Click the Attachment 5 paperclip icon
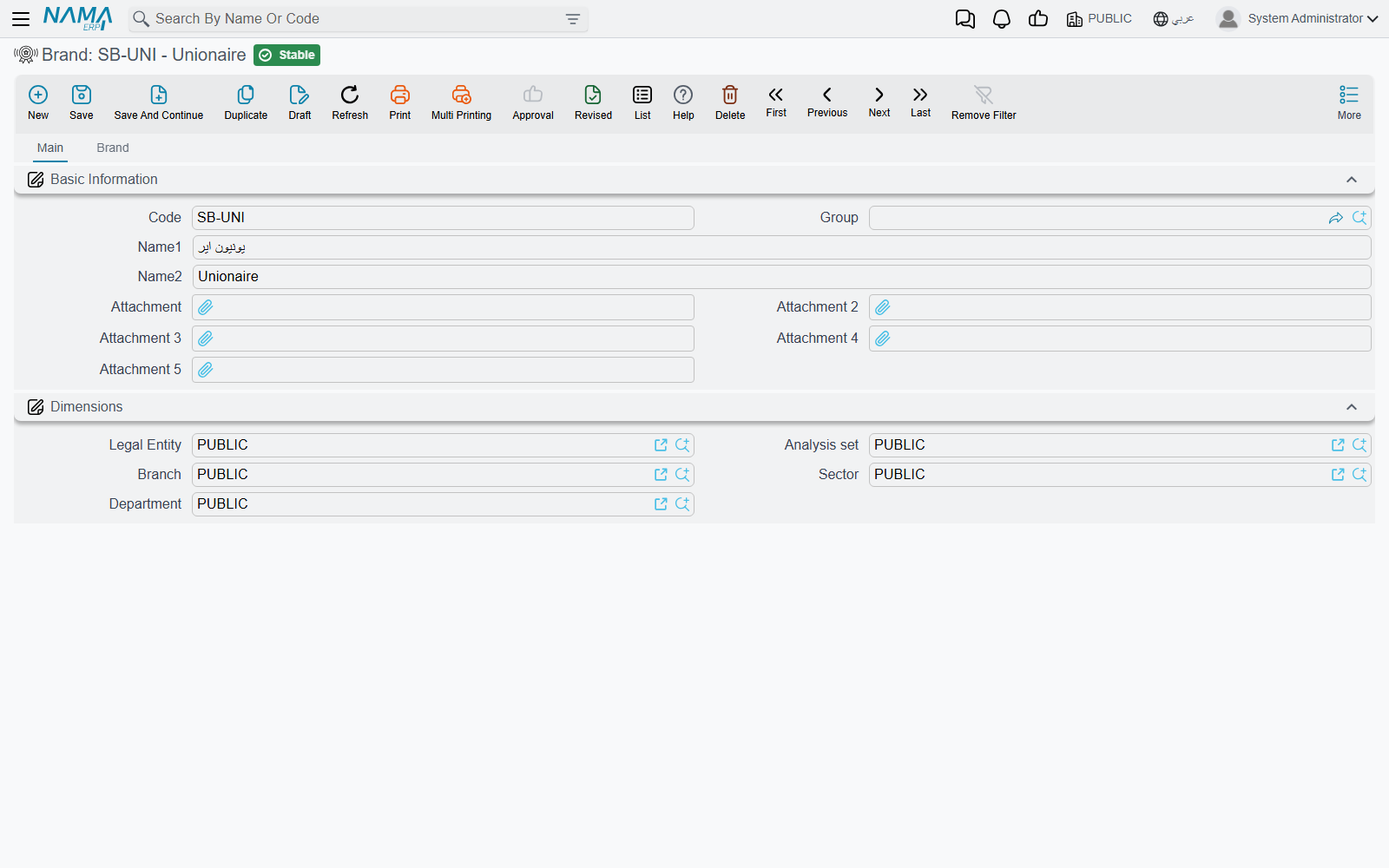The height and width of the screenshot is (868, 1389). point(206,370)
